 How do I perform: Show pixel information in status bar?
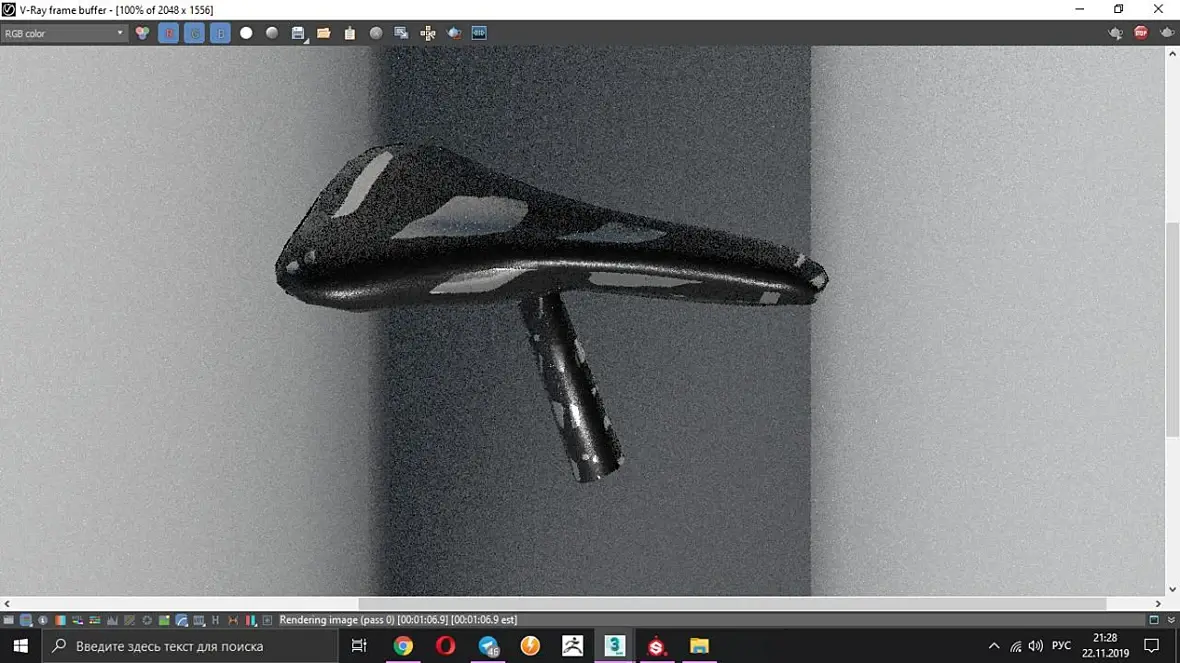[x=43, y=620]
